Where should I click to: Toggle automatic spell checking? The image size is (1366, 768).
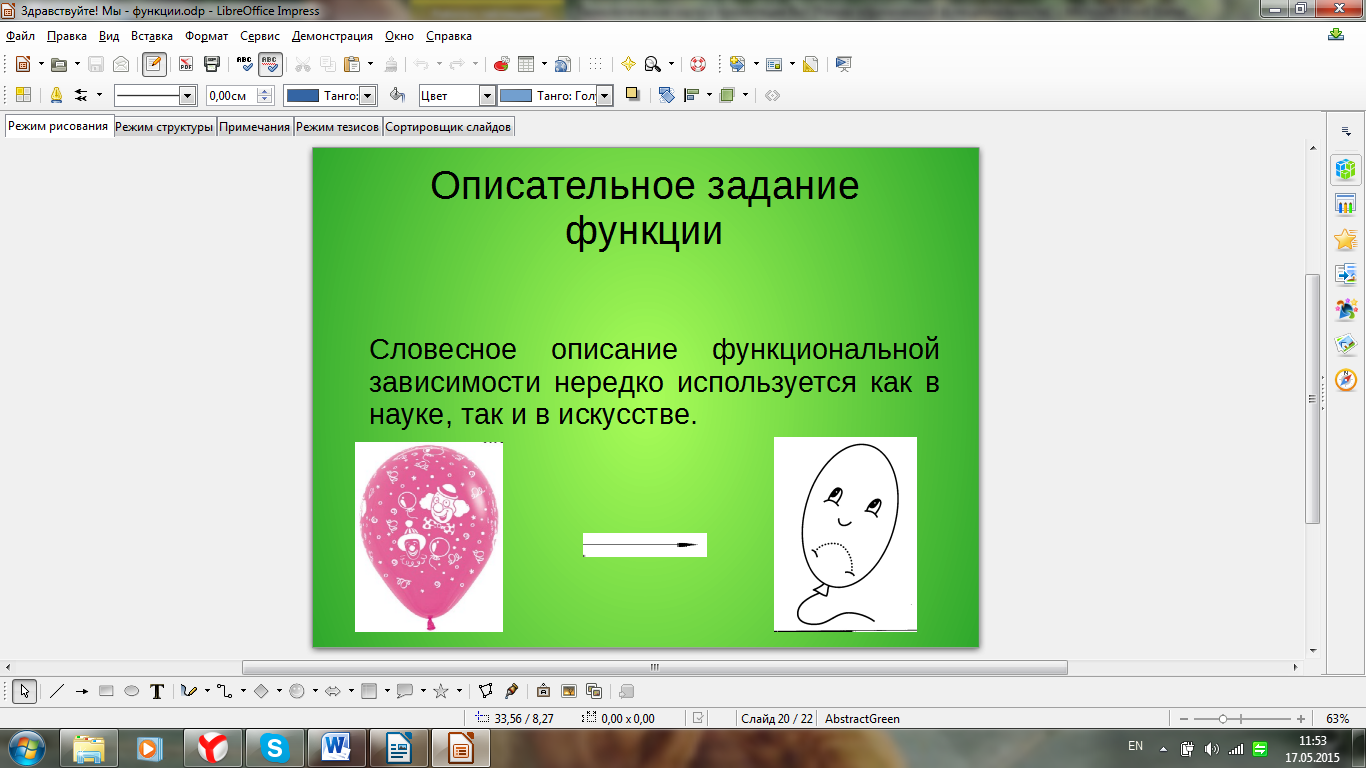click(x=270, y=64)
